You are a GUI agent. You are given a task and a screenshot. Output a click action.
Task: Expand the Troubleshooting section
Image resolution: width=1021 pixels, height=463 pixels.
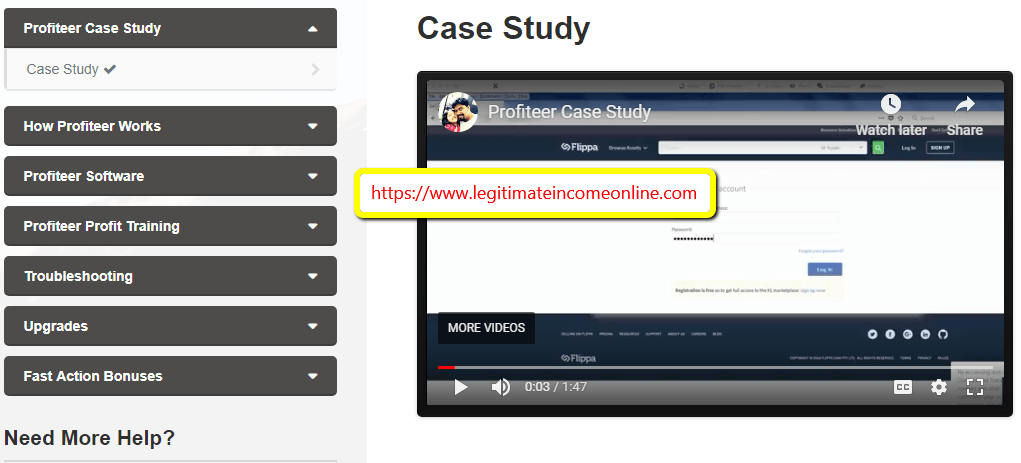click(x=171, y=276)
